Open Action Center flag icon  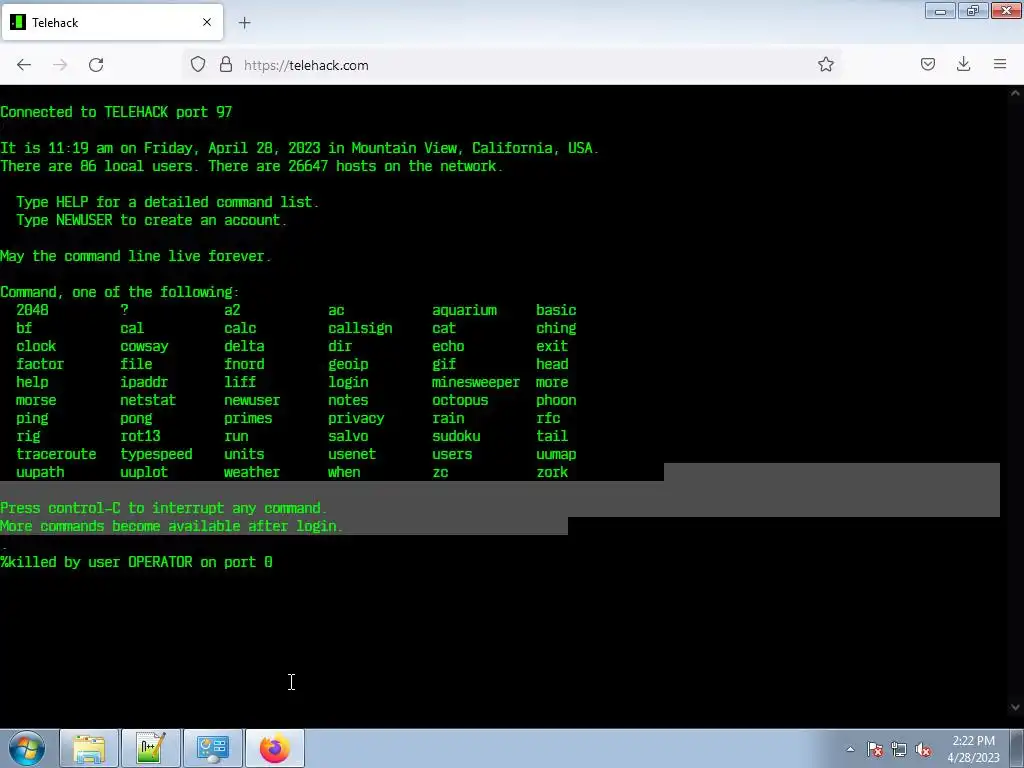click(875, 749)
